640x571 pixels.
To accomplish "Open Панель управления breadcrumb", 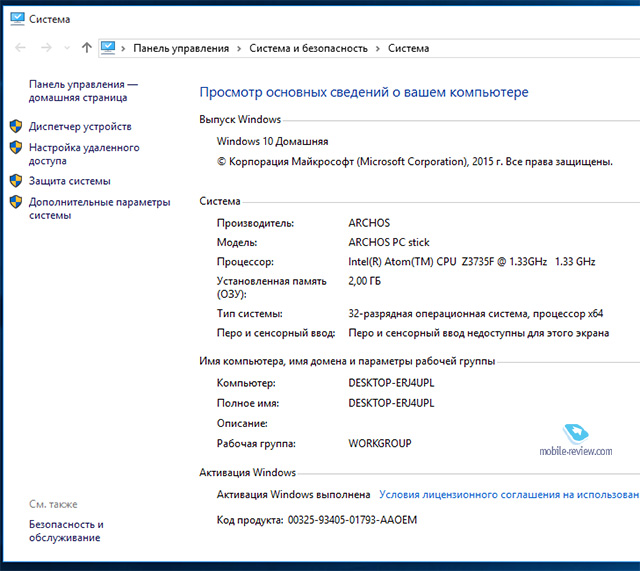I will (181, 49).
